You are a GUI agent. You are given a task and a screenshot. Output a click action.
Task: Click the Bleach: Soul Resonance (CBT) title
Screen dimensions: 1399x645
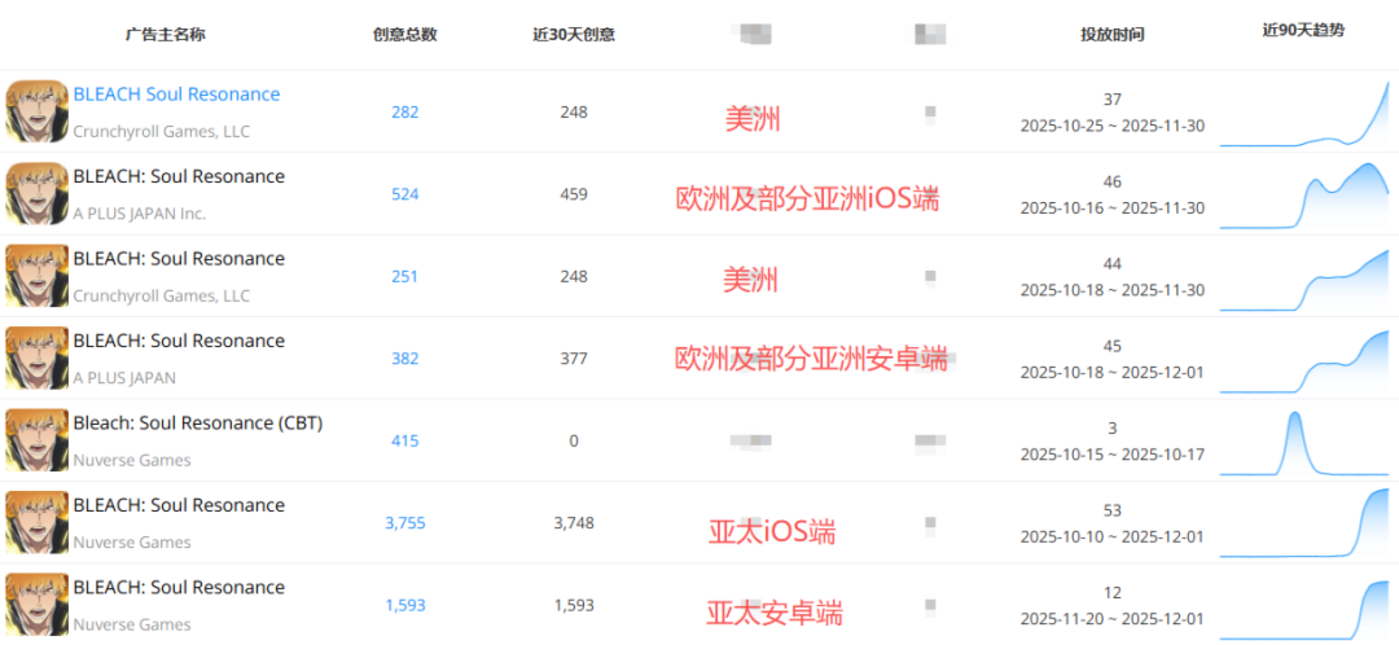tap(198, 423)
